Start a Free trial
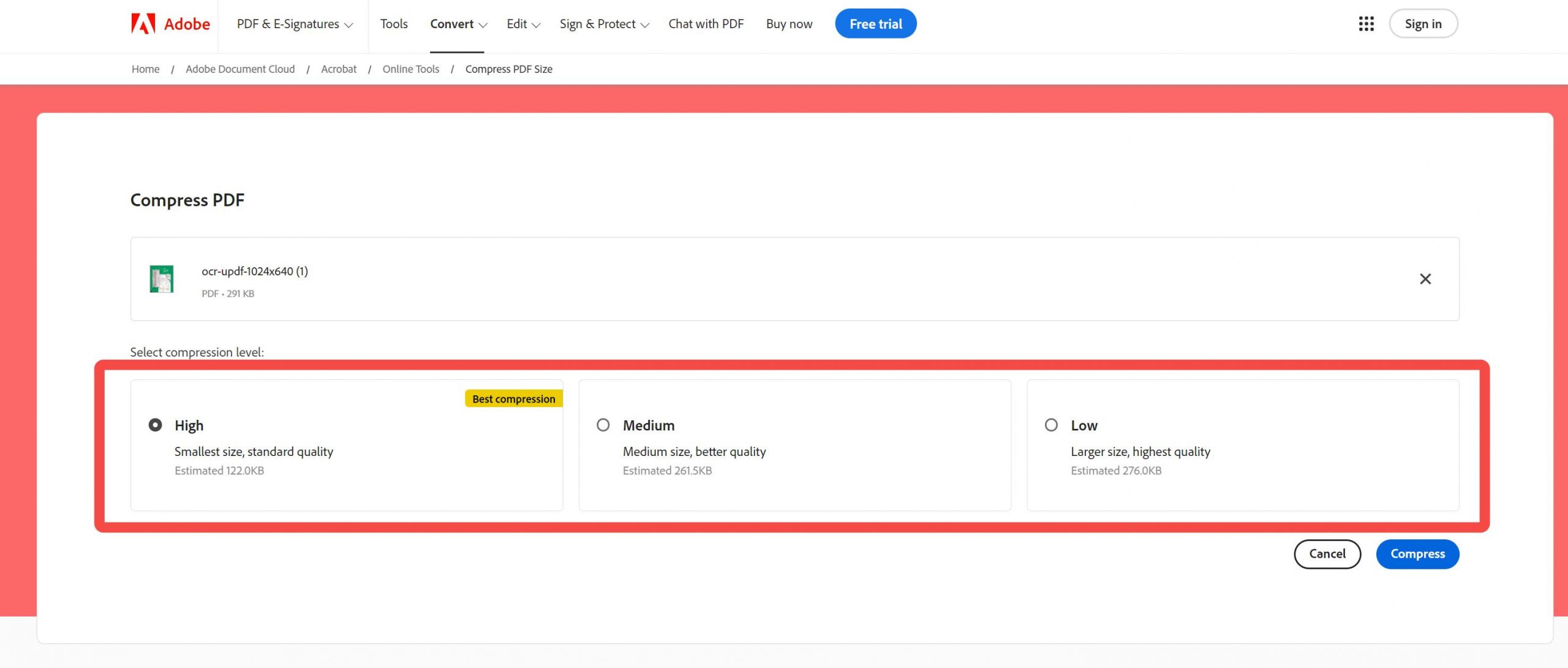Viewport: 1568px width, 668px height. pyautogui.click(x=875, y=23)
